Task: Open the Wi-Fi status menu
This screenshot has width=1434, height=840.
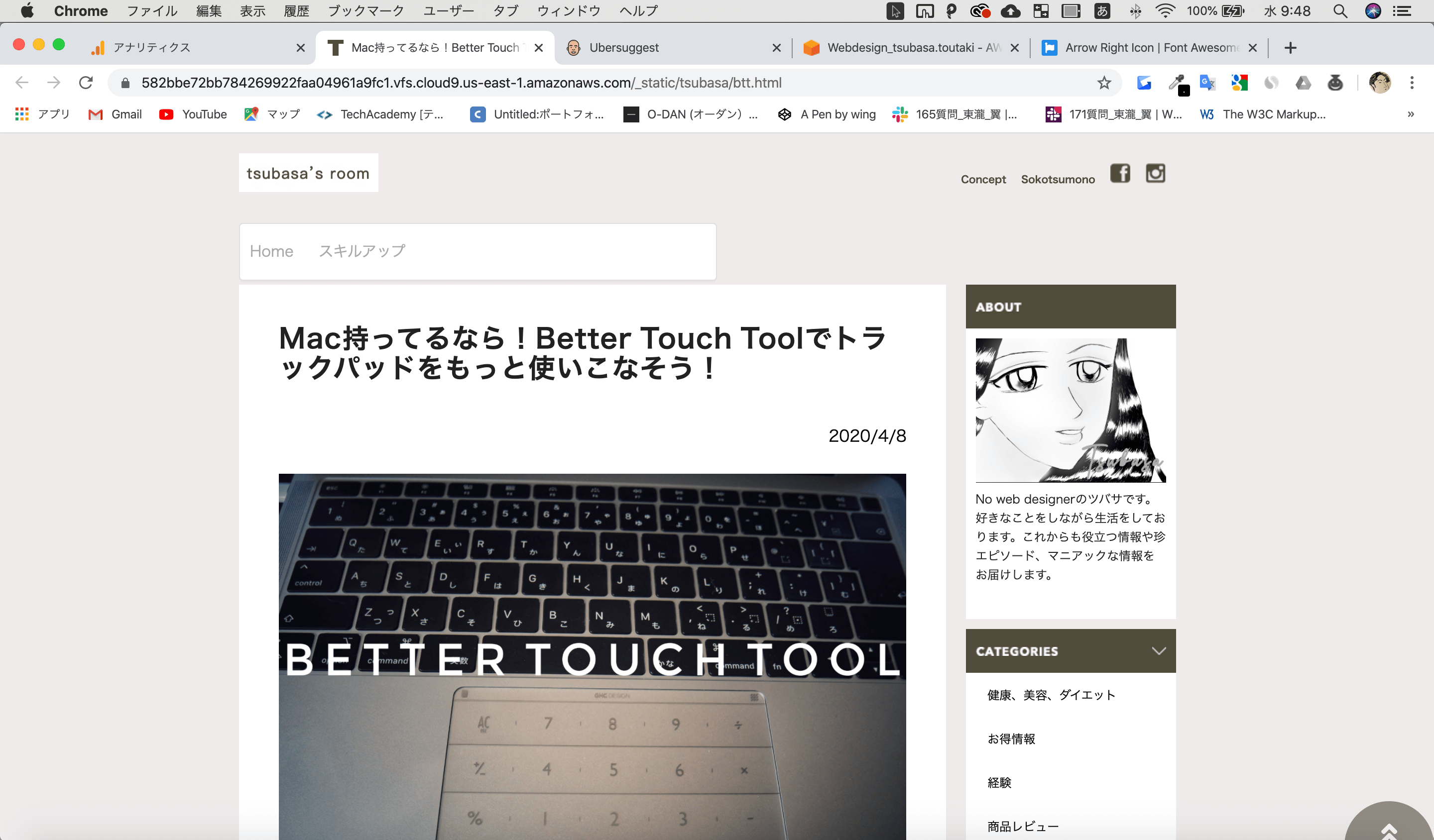Action: pos(1166,11)
